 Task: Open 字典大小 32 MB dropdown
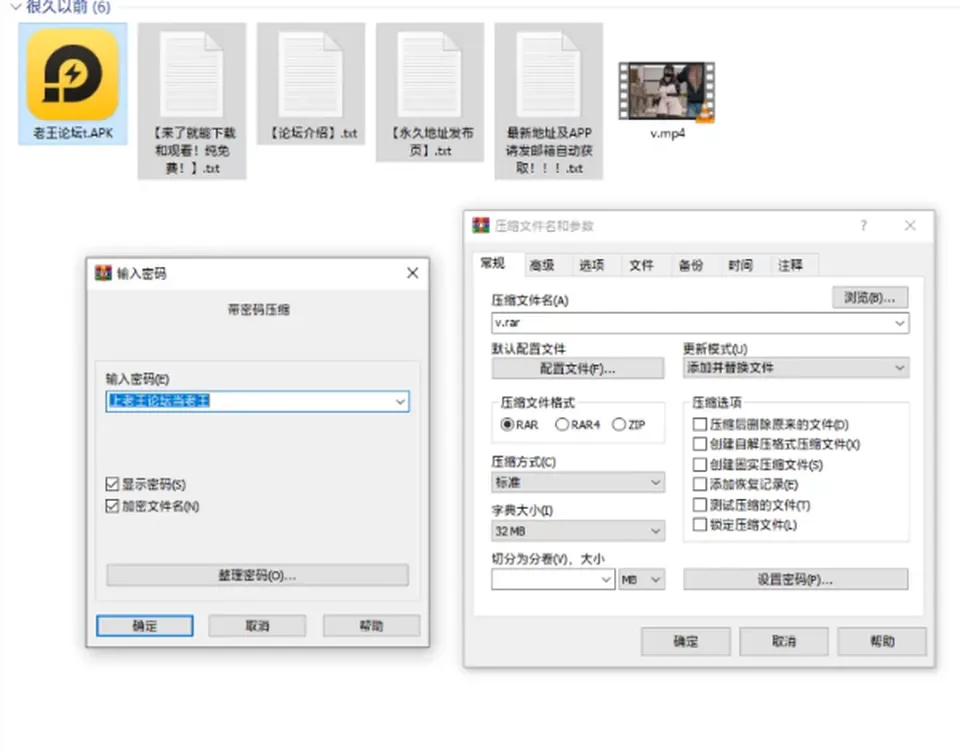pos(577,530)
